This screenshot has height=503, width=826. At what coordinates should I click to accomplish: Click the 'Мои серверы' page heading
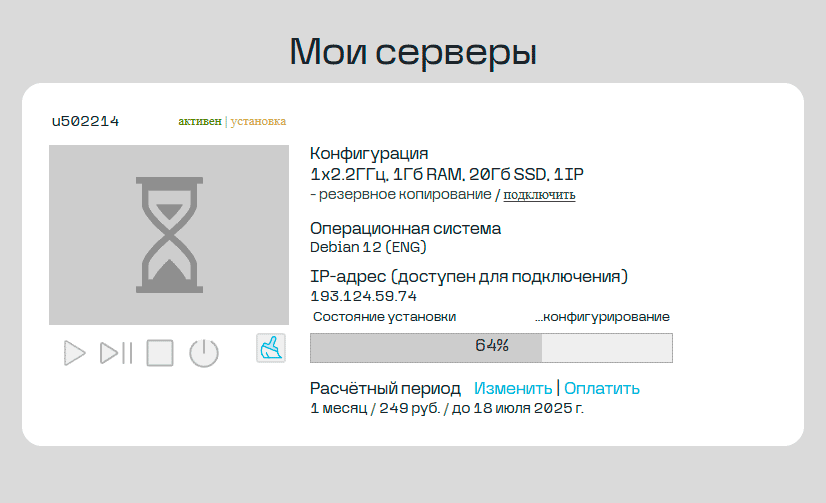point(413,52)
